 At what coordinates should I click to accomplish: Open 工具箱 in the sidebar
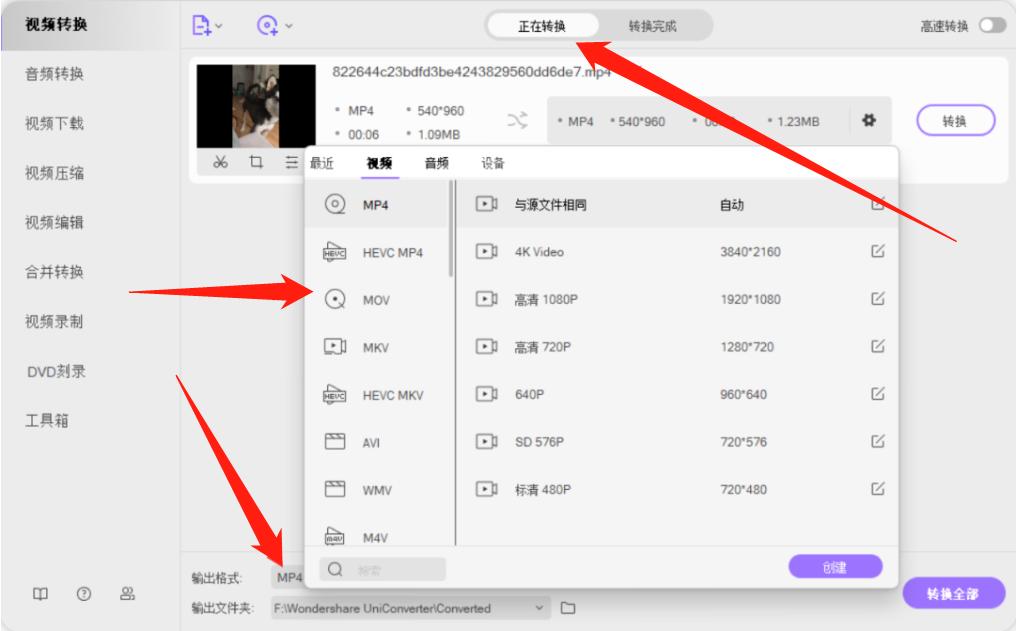click(47, 420)
